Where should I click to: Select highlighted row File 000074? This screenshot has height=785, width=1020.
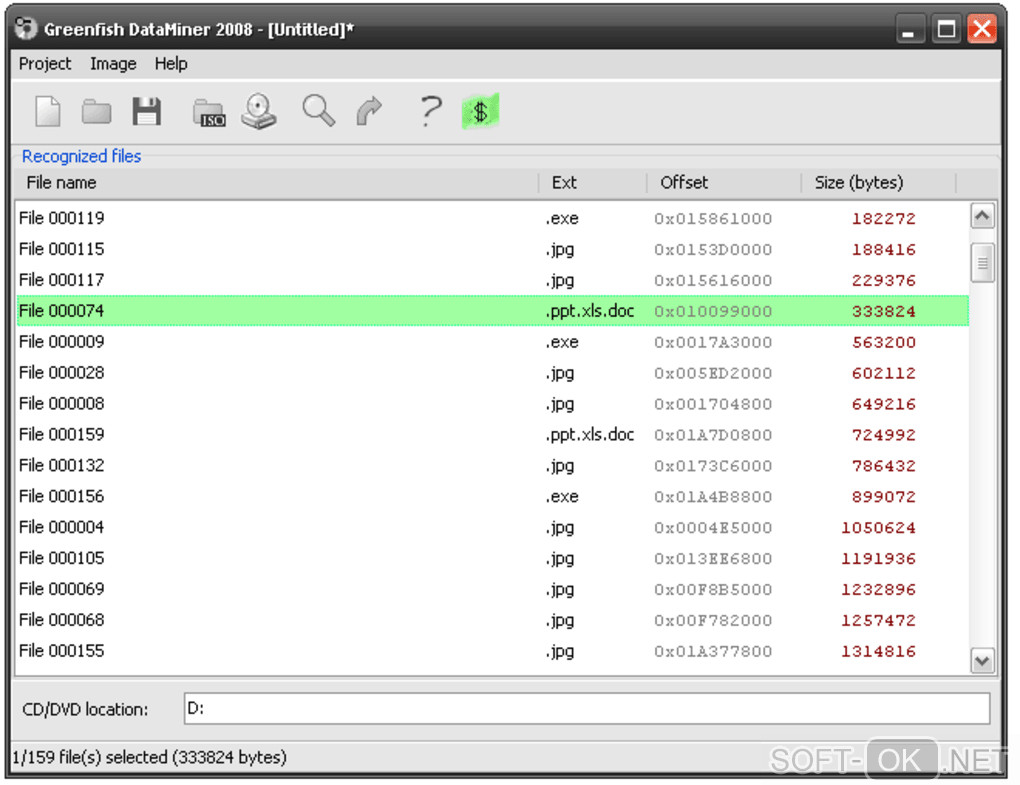[x=492, y=311]
